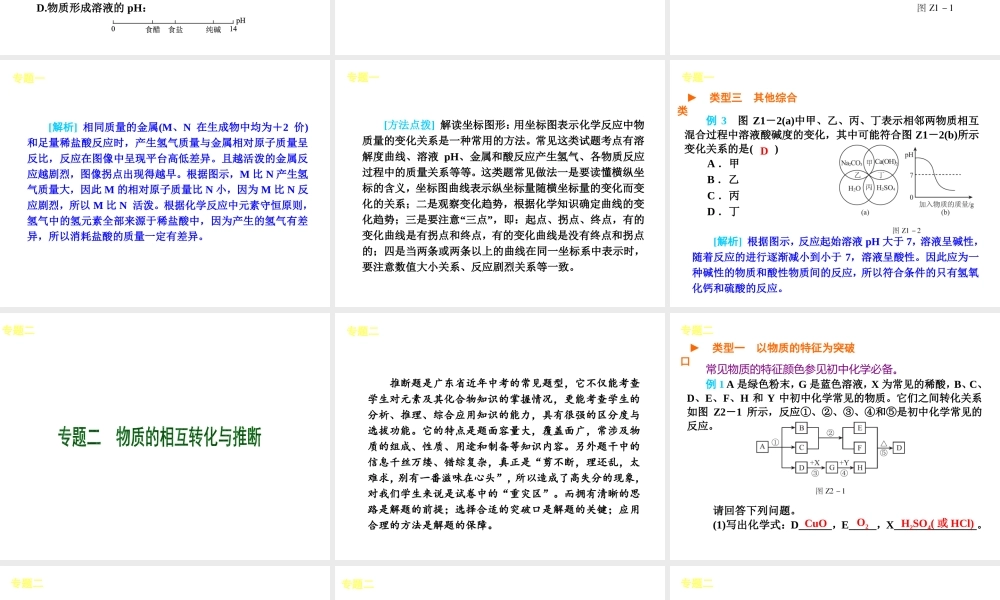This screenshot has height=600, width=1000.
Task: Click the four-circle diagram labelled (a)
Action: coord(869,175)
